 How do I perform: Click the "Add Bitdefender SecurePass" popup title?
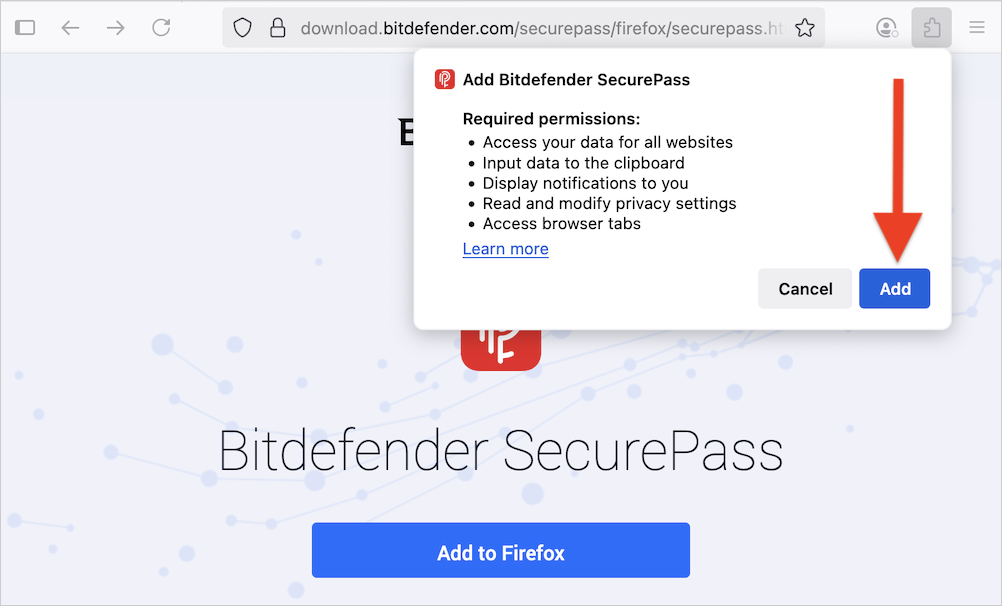[576, 80]
